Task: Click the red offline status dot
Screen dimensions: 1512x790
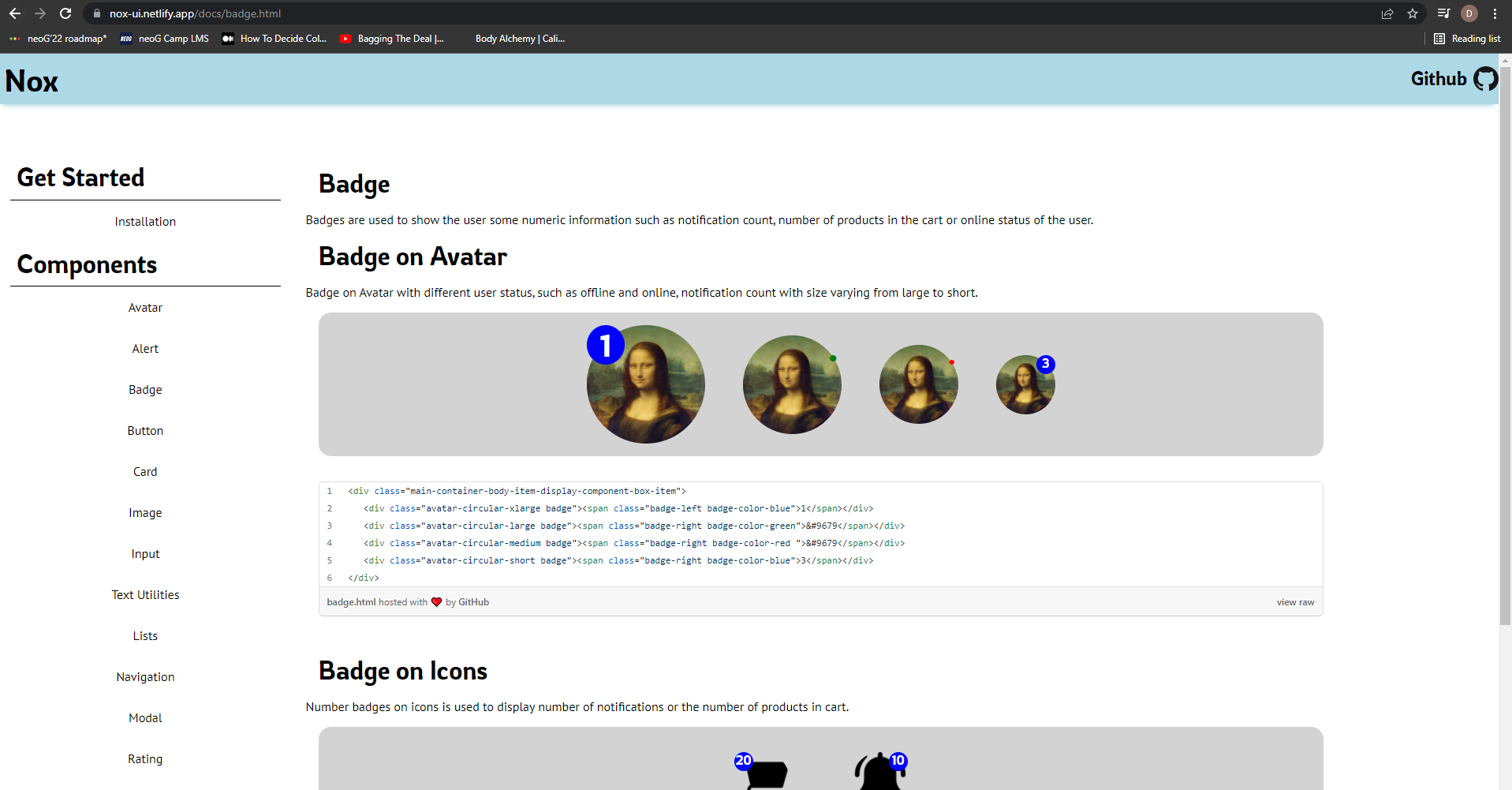Action: 952,362
